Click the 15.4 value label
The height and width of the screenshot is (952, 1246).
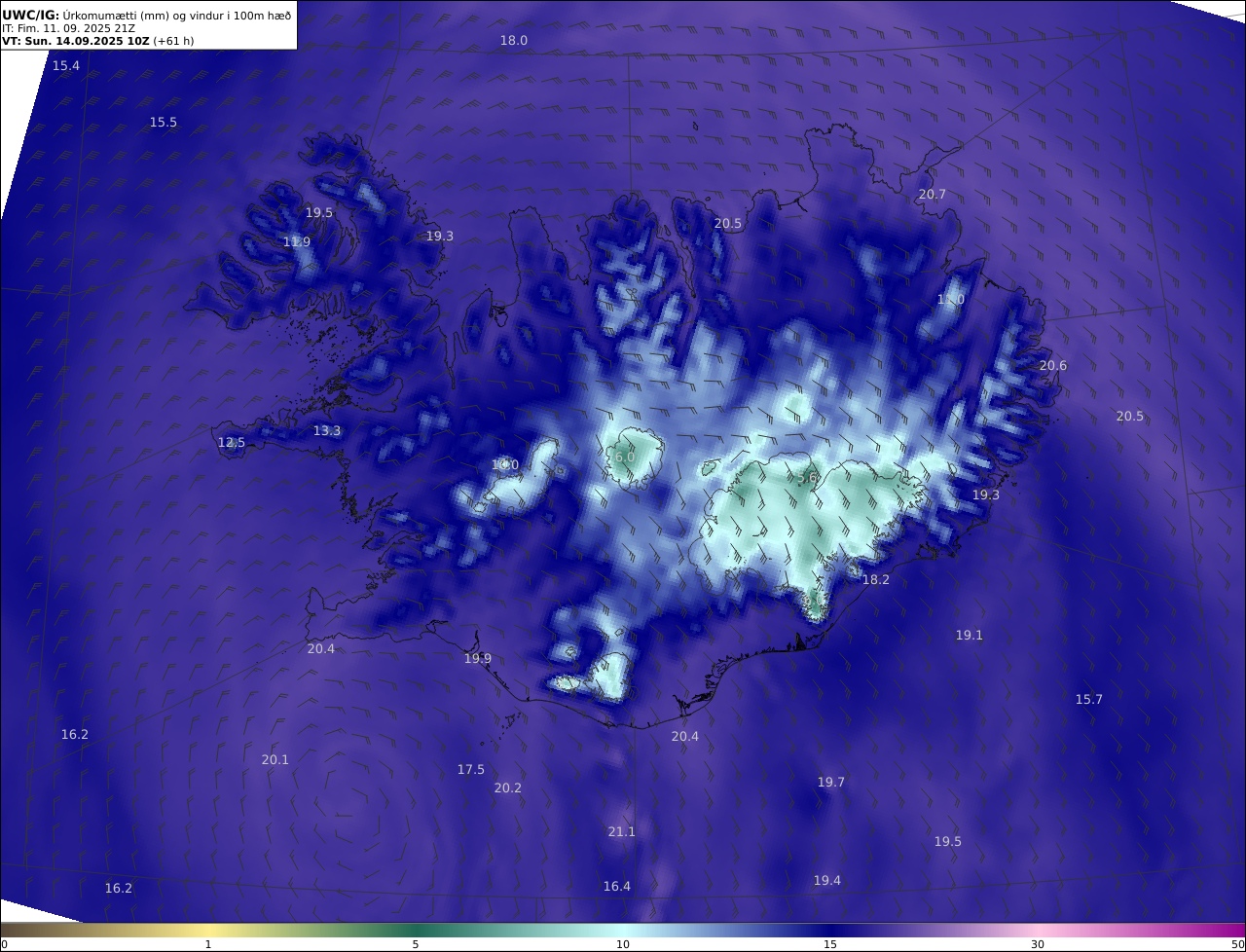66,65
